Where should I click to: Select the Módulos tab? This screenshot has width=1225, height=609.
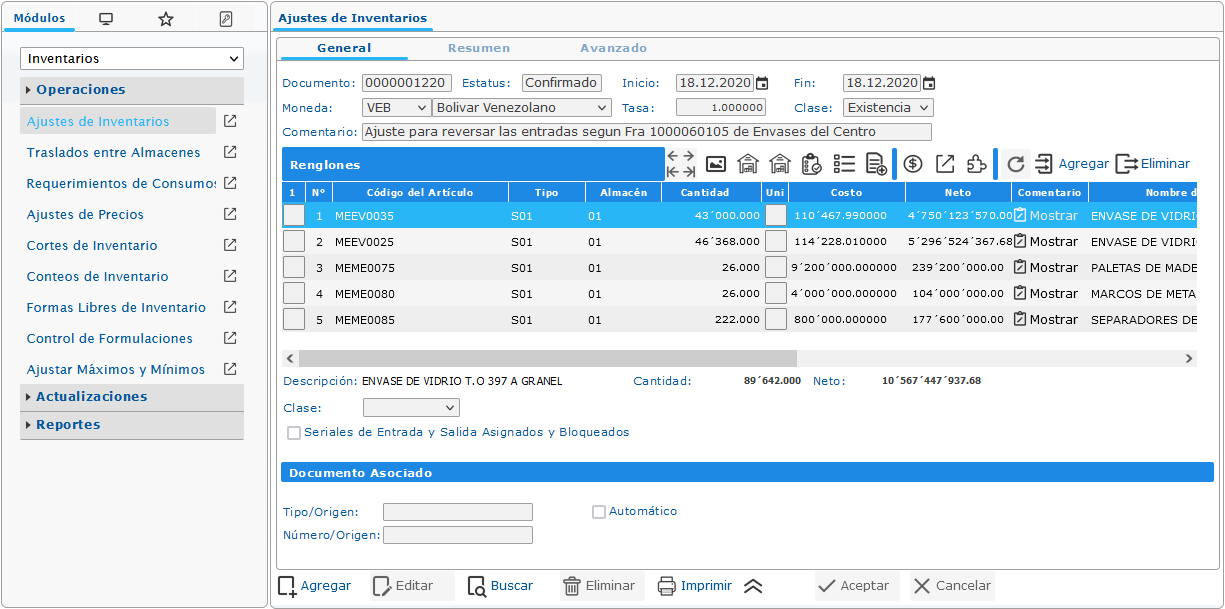(39, 18)
